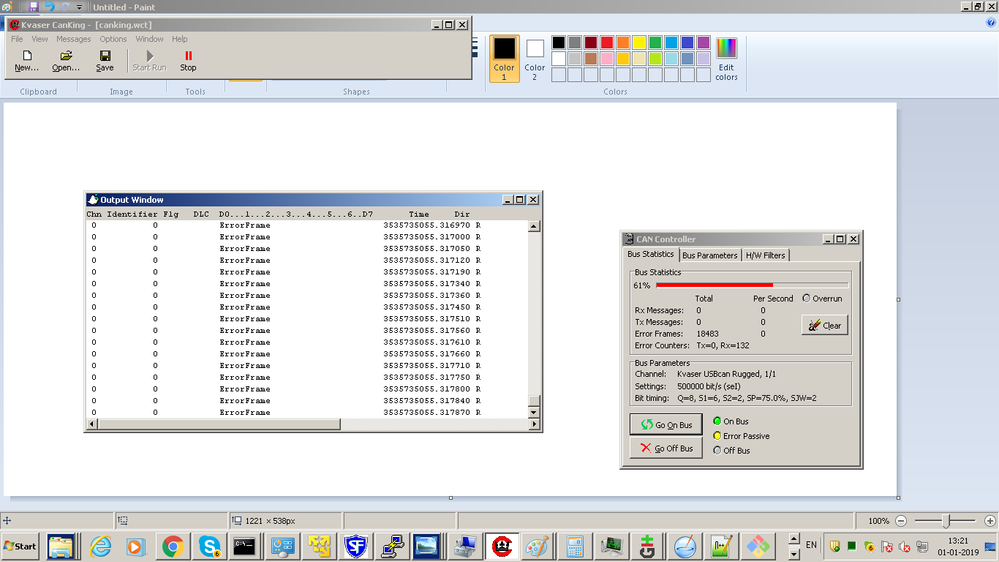Viewport: 999px width, 562px height.
Task: Click system tray down arrow
Action: pyautogui.click(x=794, y=553)
